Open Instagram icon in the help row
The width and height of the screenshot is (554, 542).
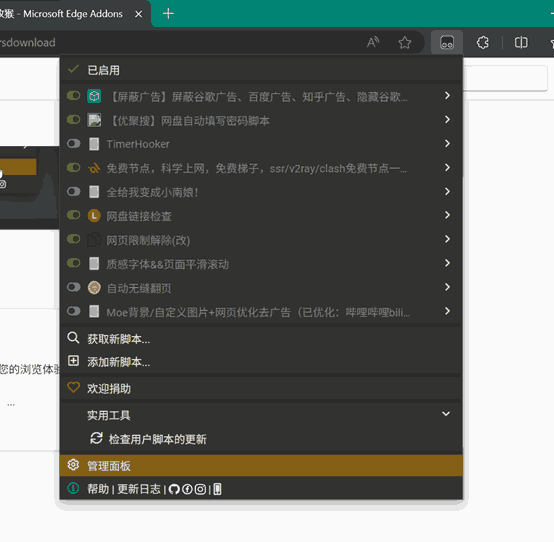click(200, 489)
